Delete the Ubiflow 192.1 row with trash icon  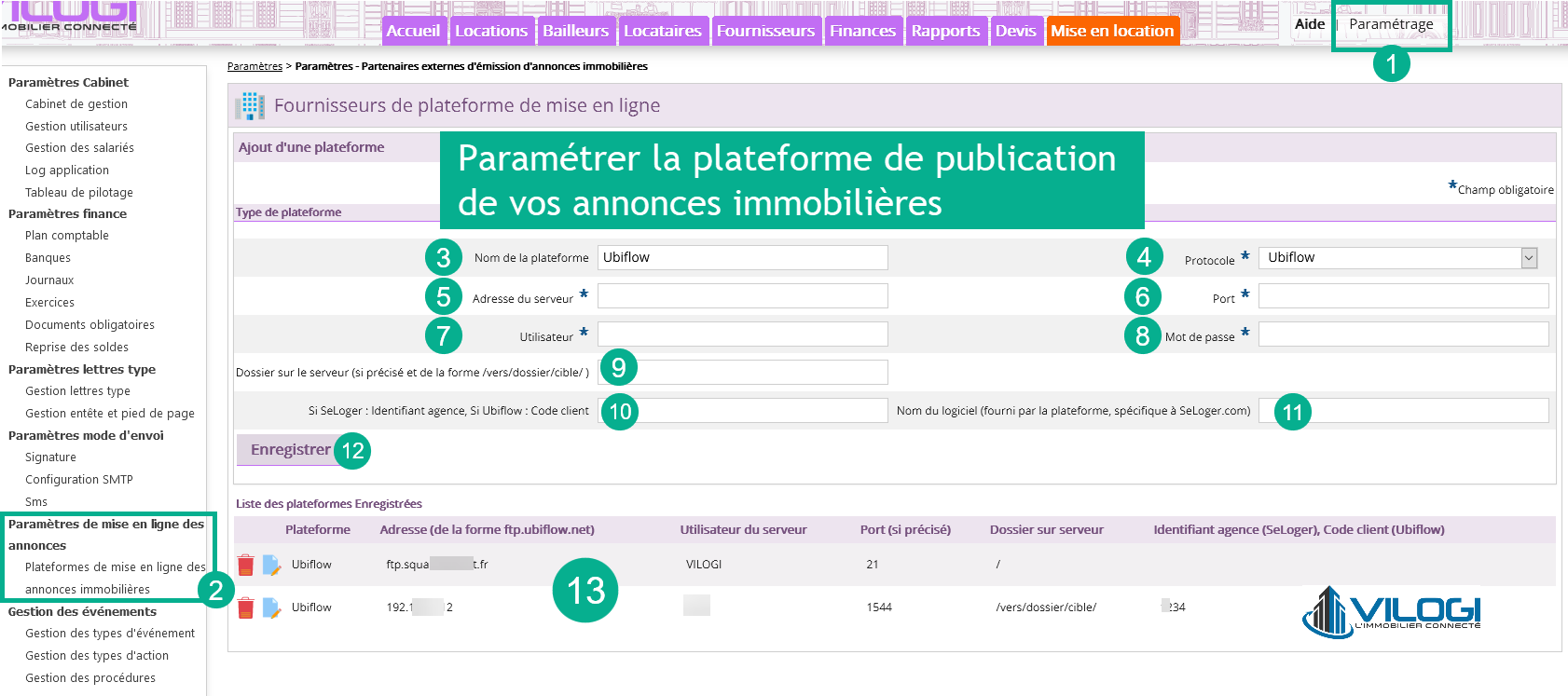246,607
